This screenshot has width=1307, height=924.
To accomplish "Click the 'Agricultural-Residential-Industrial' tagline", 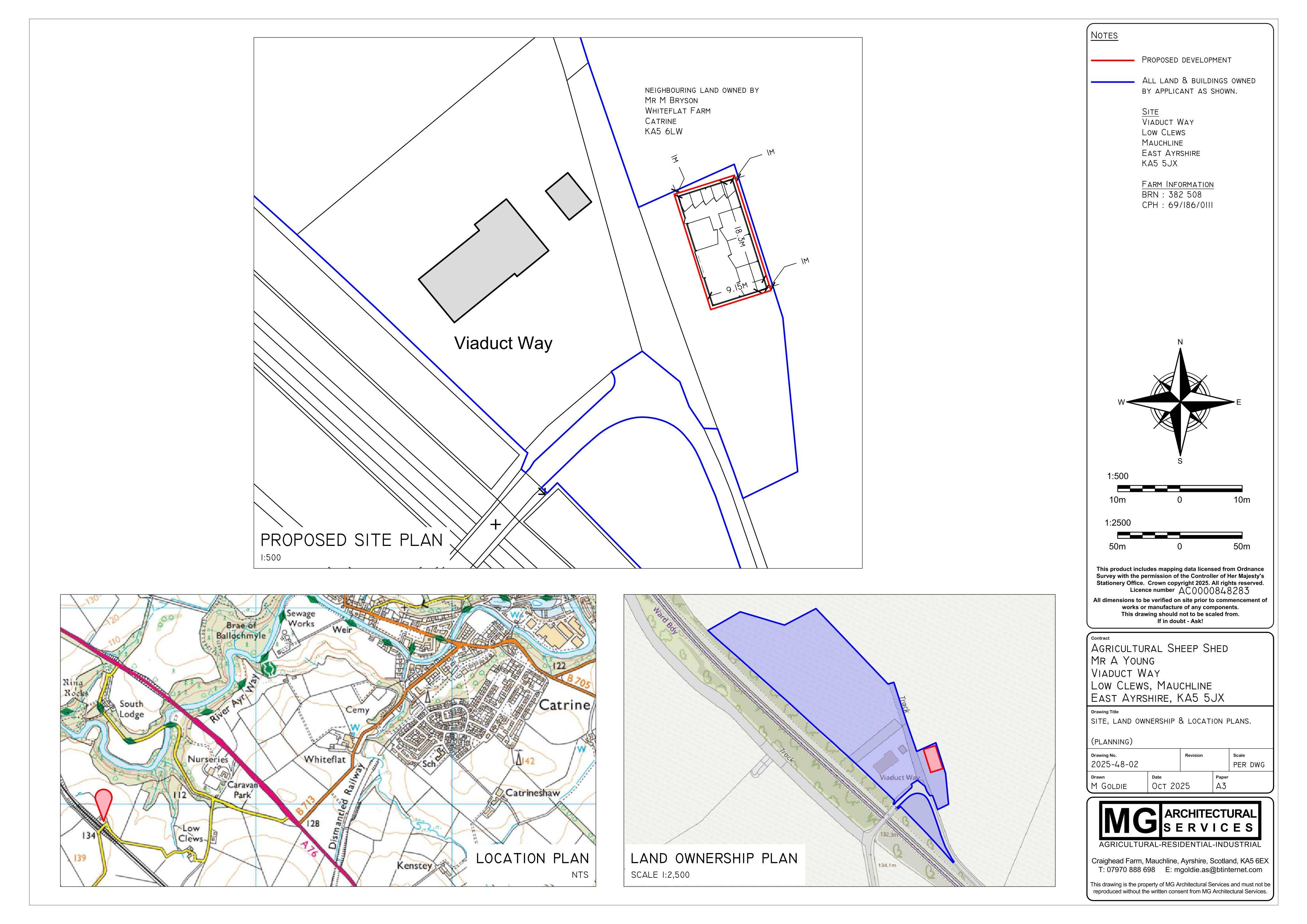I will [x=1179, y=844].
